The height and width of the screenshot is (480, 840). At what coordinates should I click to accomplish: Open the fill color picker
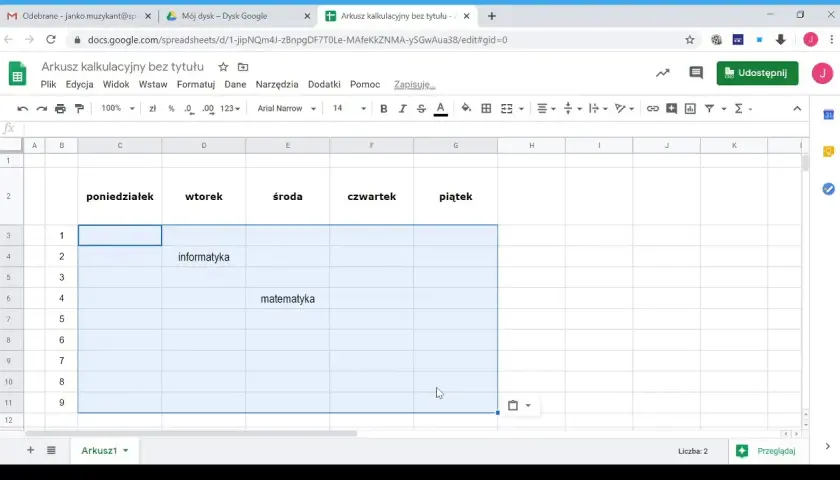pyautogui.click(x=466, y=108)
